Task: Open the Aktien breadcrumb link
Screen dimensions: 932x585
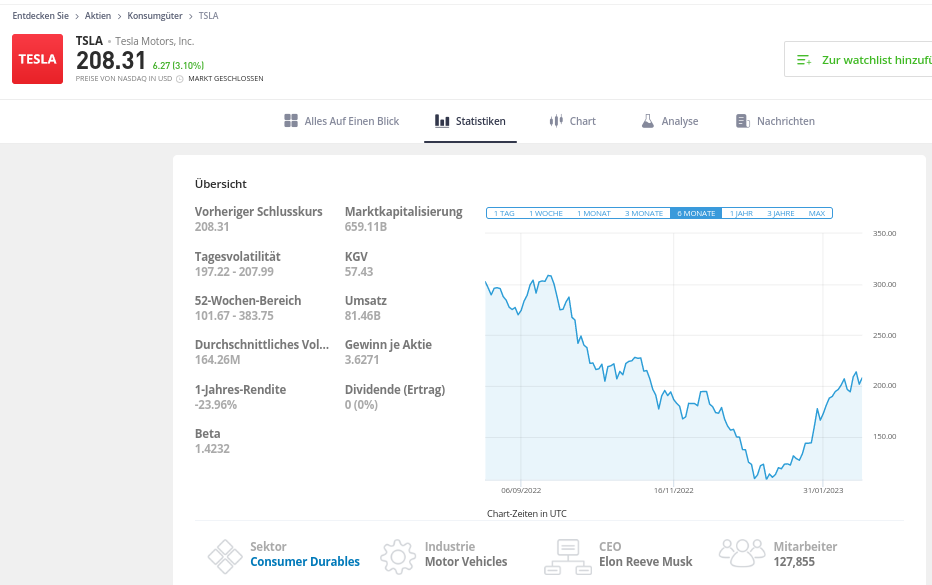Action: coord(98,16)
